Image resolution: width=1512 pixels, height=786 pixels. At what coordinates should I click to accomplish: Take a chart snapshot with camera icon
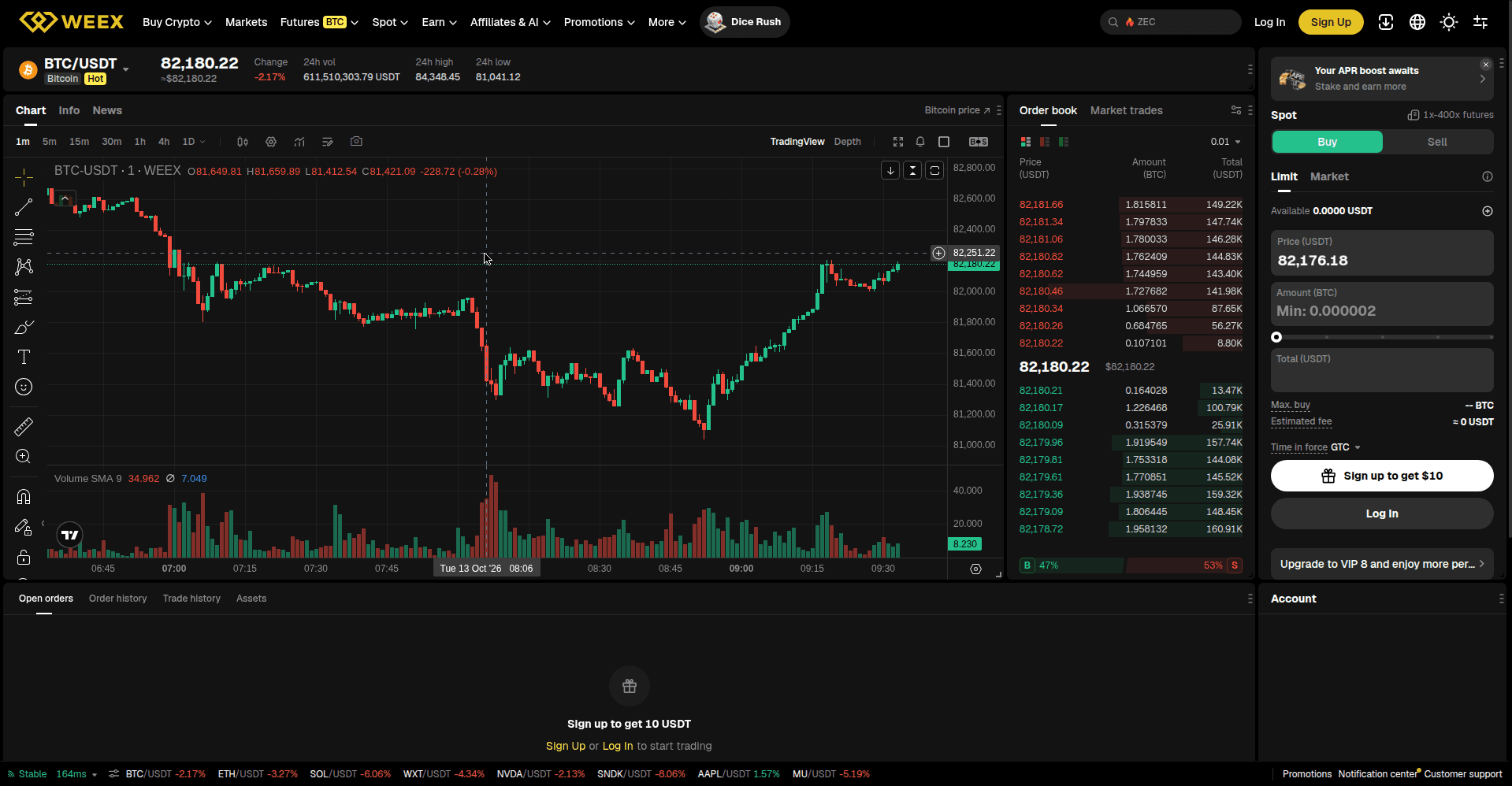click(x=356, y=142)
